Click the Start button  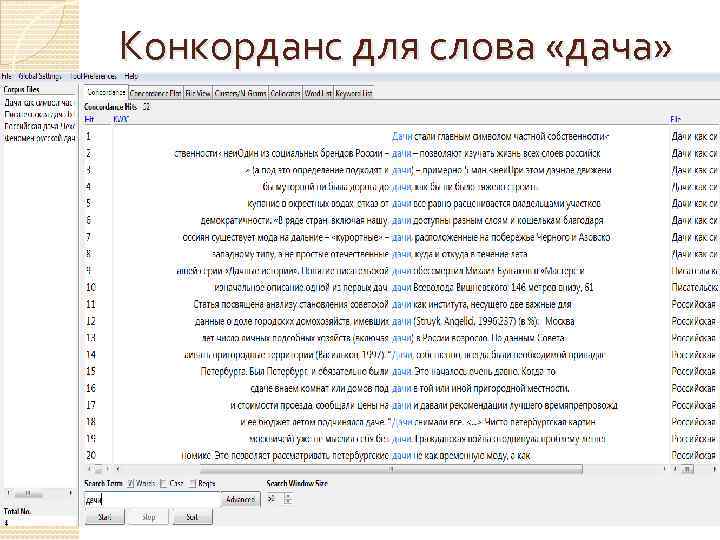105,517
